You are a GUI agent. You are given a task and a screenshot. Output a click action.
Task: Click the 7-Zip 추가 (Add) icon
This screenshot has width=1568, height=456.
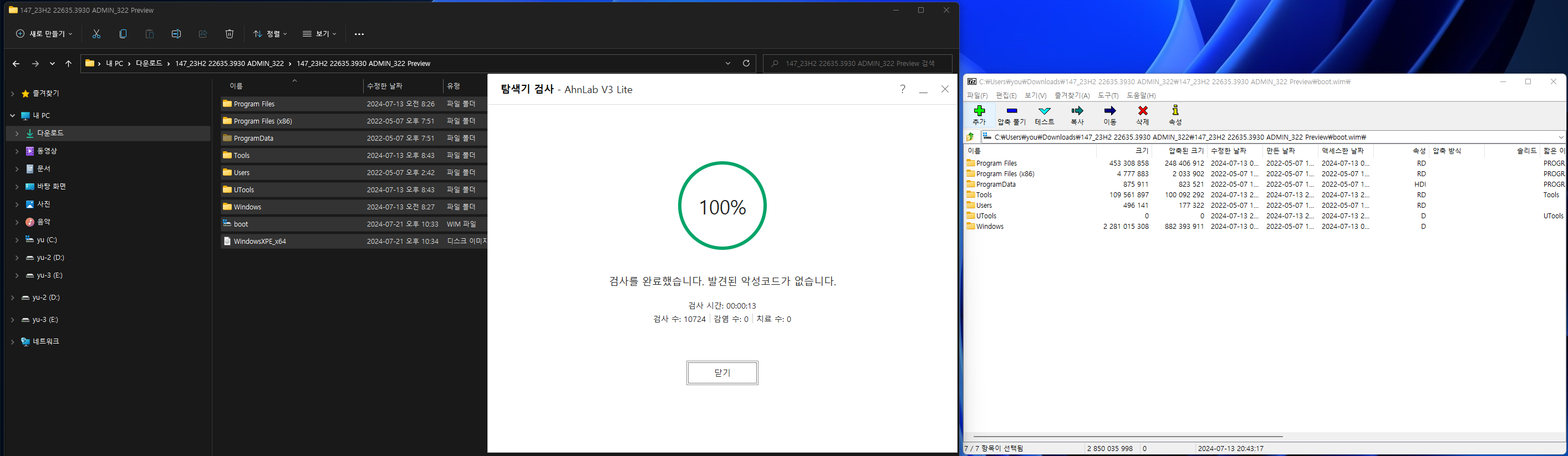coord(979,111)
